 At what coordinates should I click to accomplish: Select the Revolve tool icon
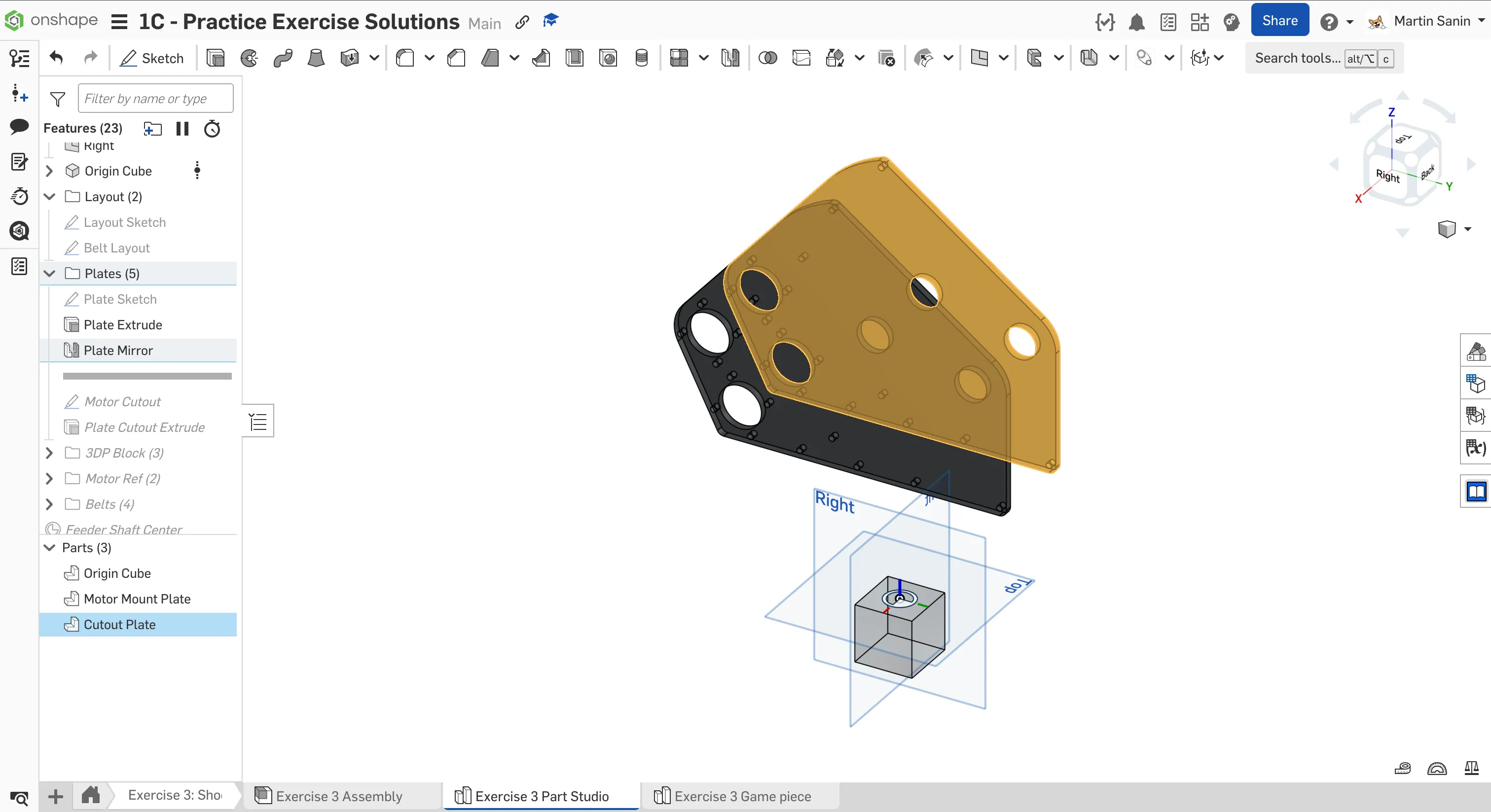250,58
